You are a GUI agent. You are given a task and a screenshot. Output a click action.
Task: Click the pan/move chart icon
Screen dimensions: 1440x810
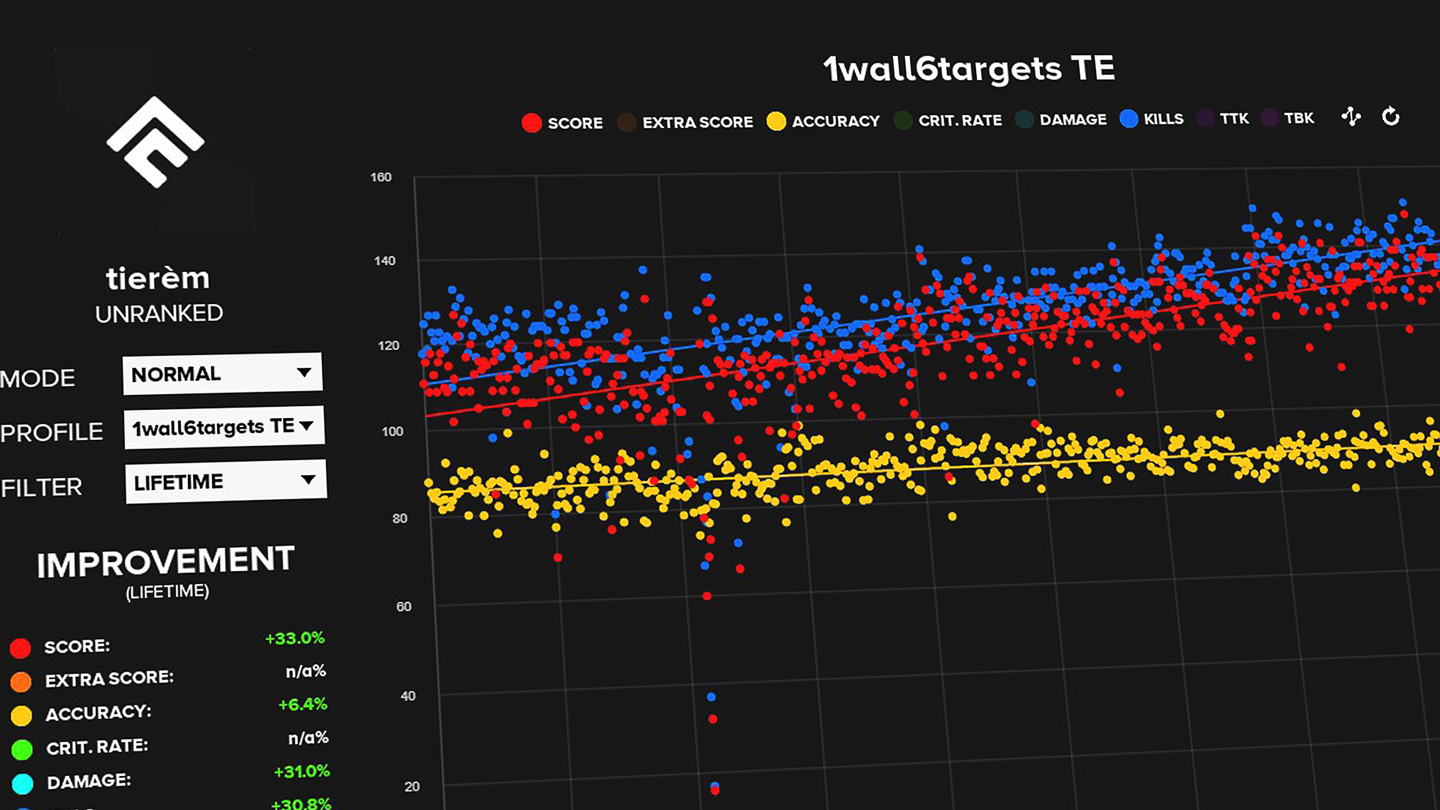pos(1351,117)
